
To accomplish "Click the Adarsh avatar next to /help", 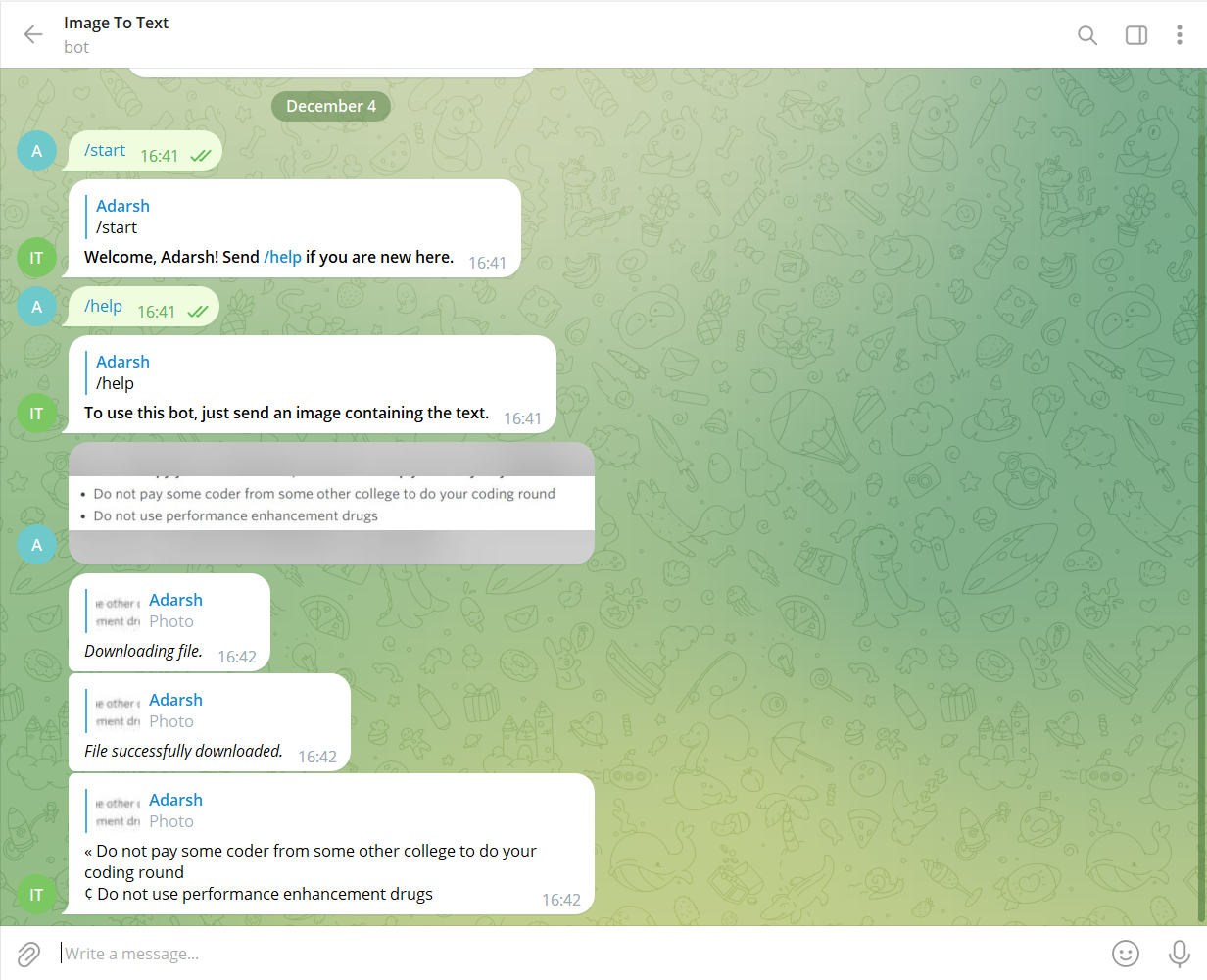I will click(x=37, y=307).
